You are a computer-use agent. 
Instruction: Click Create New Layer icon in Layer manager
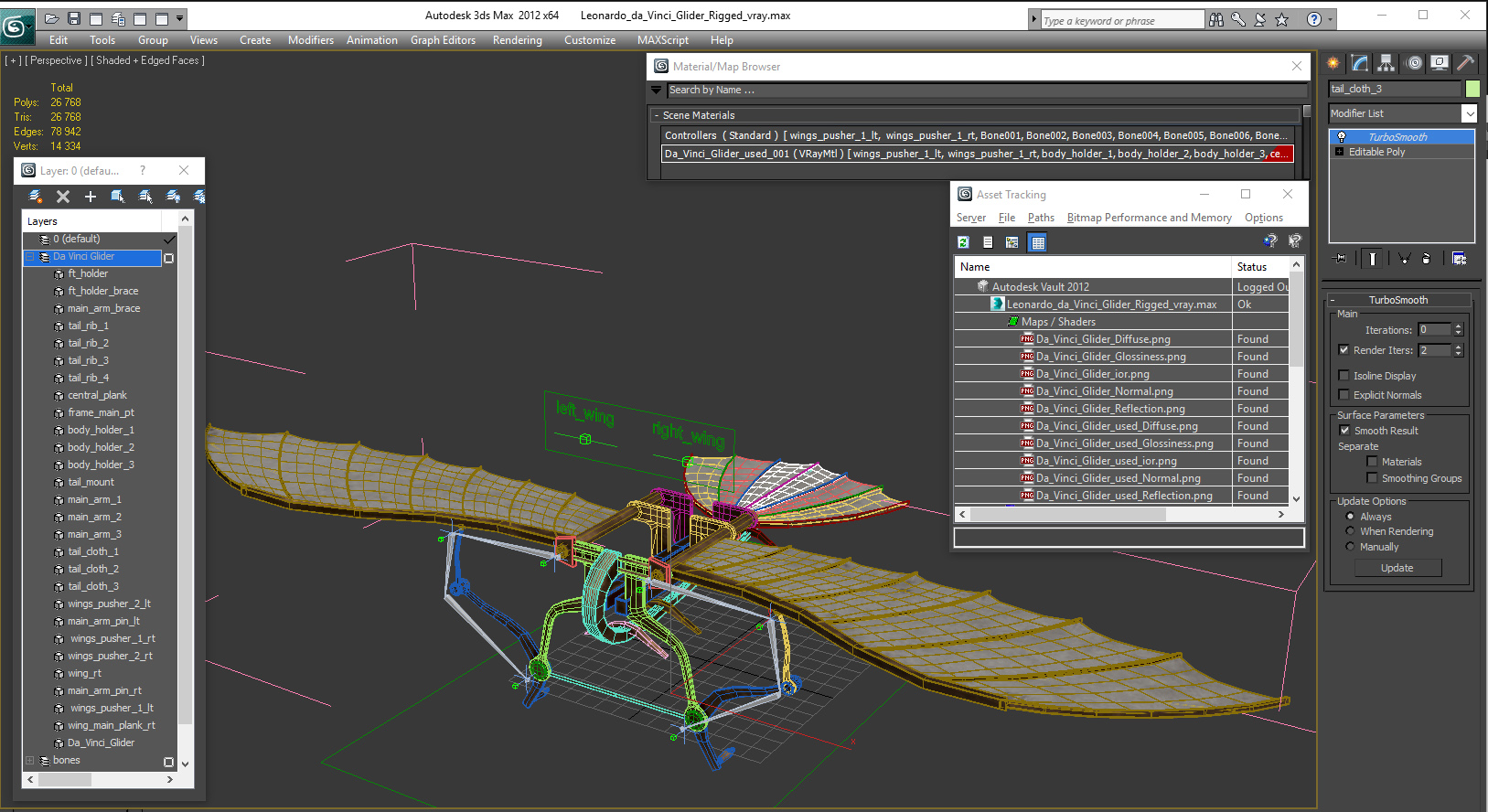tap(36, 196)
